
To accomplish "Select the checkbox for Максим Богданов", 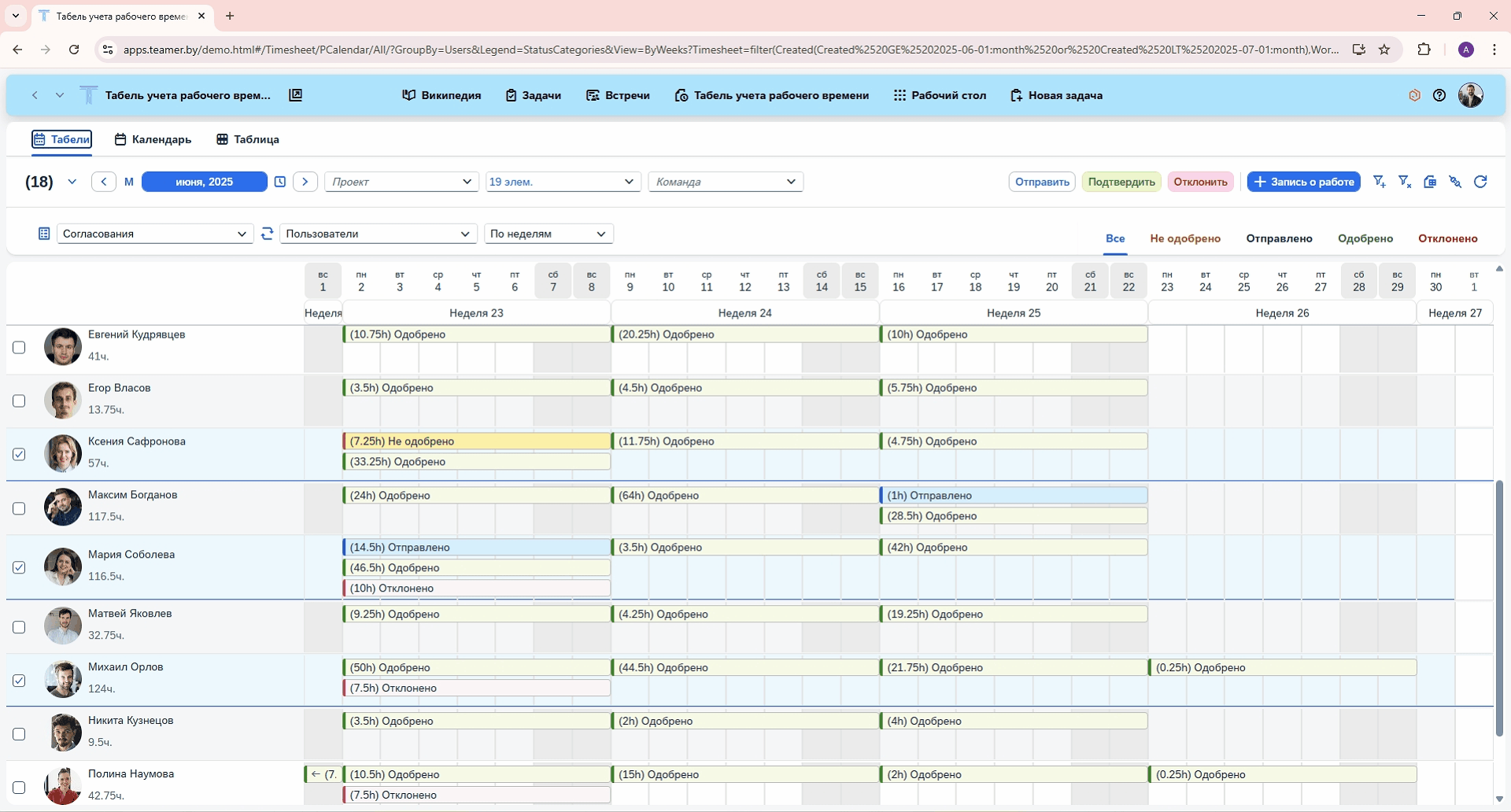I will tap(19, 509).
